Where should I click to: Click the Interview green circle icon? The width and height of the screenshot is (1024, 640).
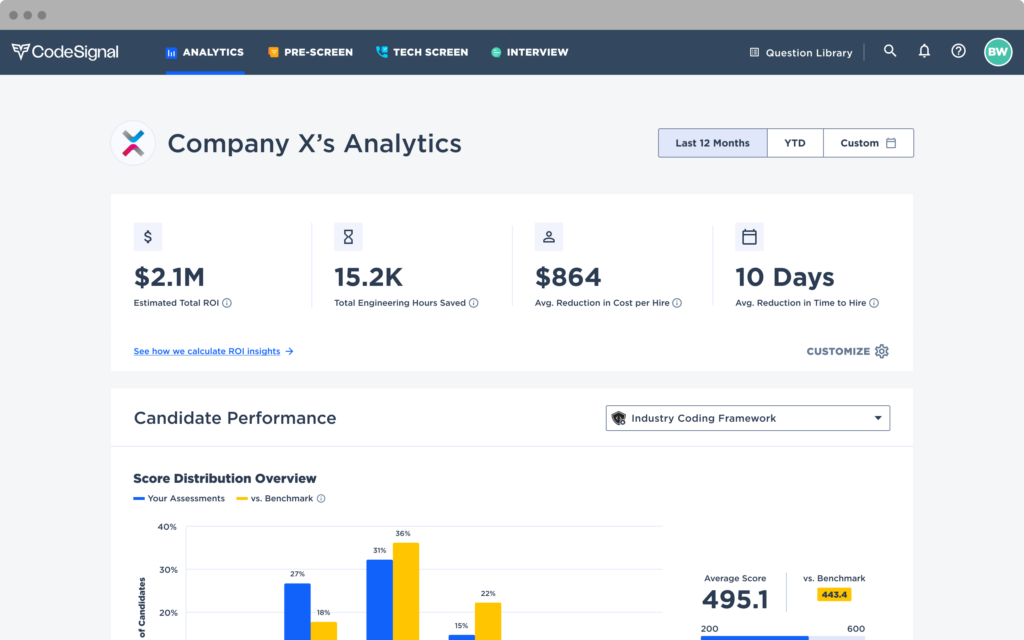coord(496,52)
